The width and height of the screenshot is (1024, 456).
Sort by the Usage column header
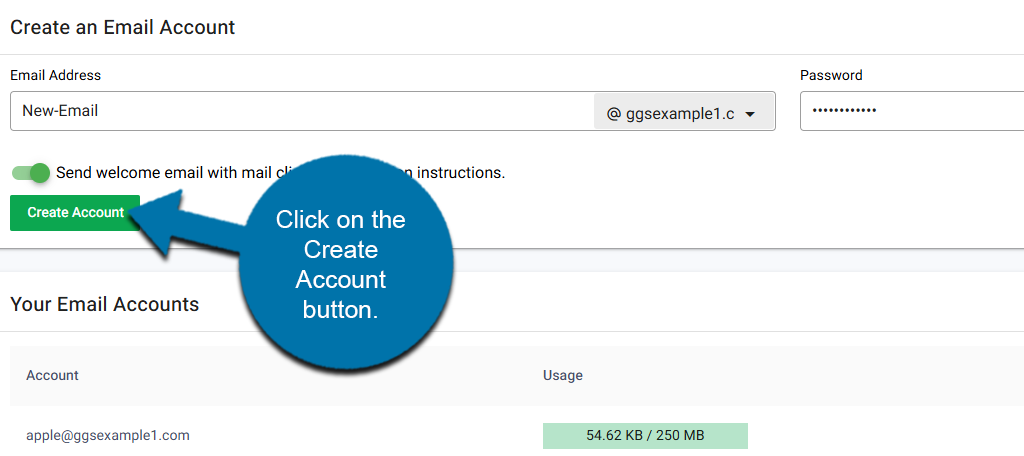562,375
